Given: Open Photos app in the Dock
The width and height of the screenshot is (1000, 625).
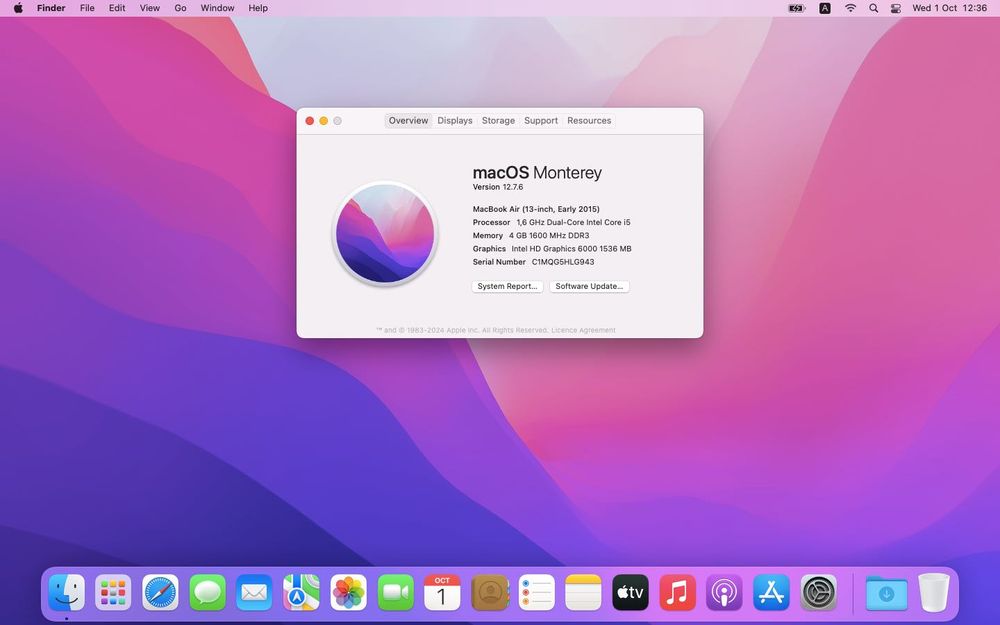Looking at the screenshot, I should coord(349,592).
